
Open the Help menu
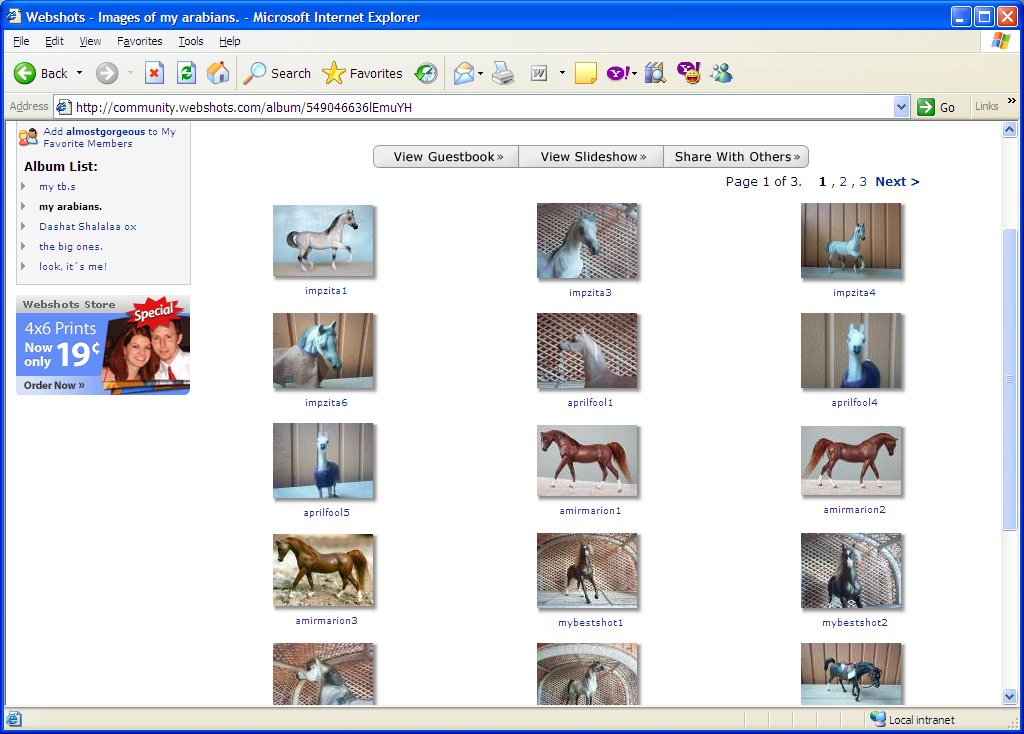point(229,41)
